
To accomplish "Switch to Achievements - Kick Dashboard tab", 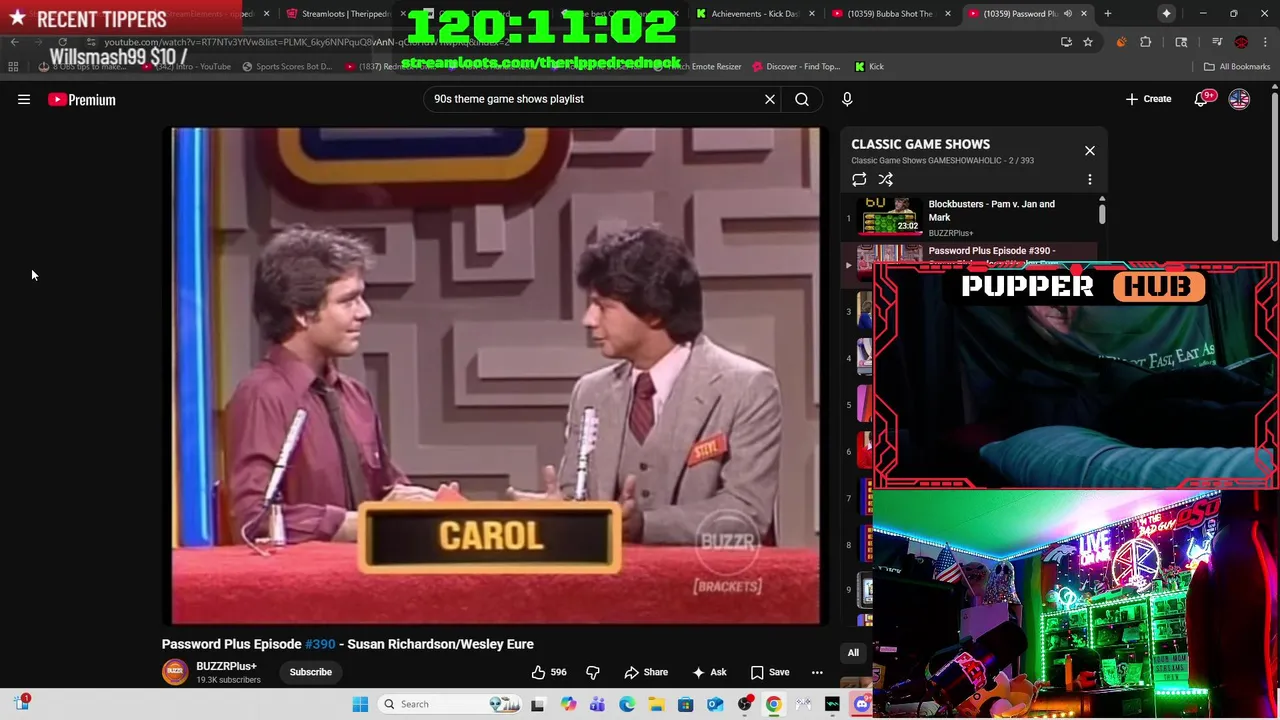I will (755, 14).
